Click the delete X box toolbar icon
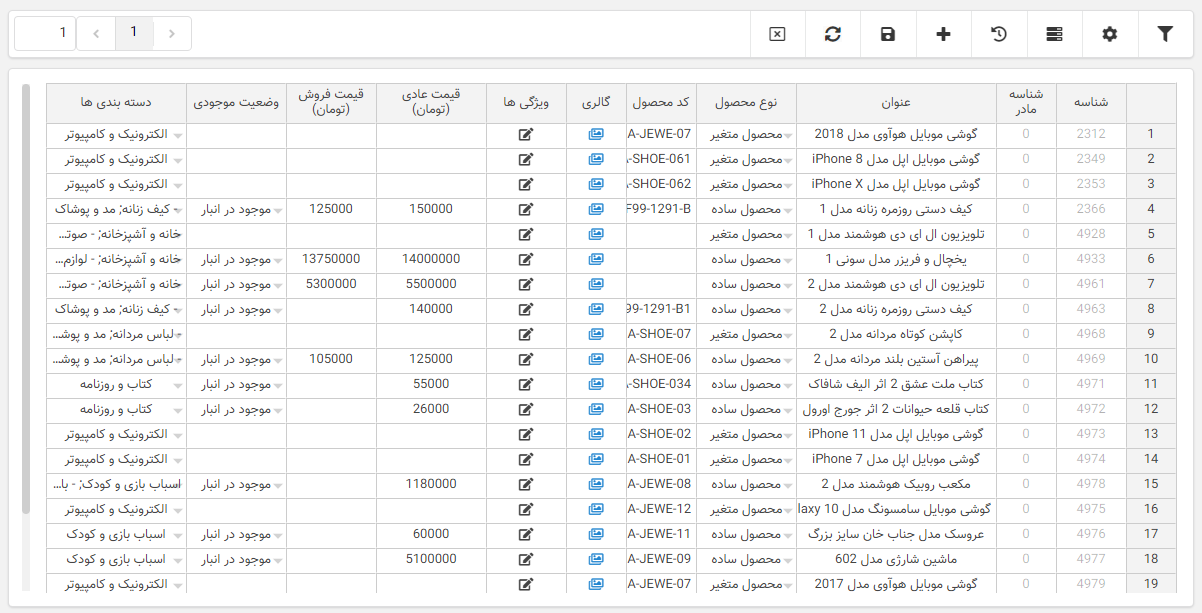The width and height of the screenshot is (1202, 613). click(777, 34)
